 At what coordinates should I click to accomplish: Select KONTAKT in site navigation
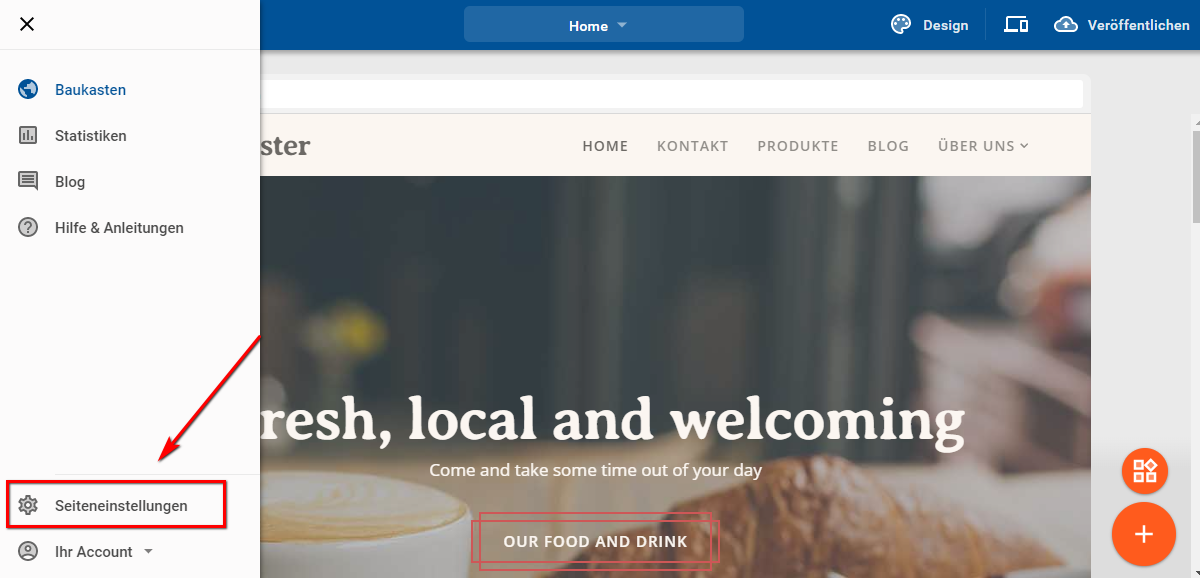pos(693,146)
